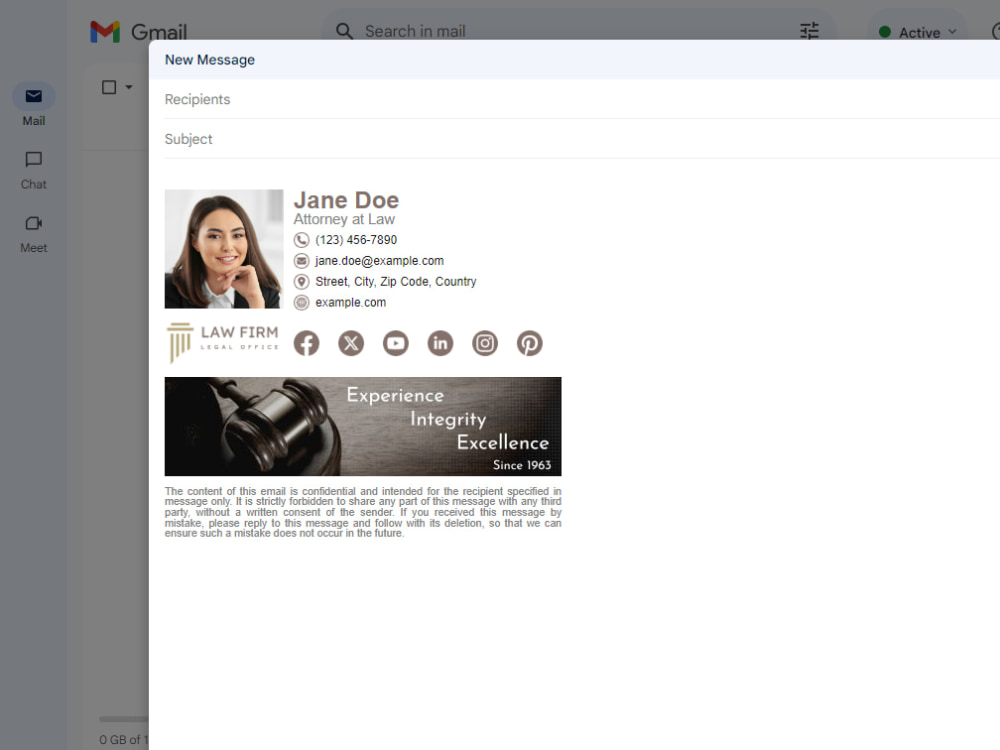Click the phone number (123) 456-7890
The image size is (1000, 750).
coord(356,240)
